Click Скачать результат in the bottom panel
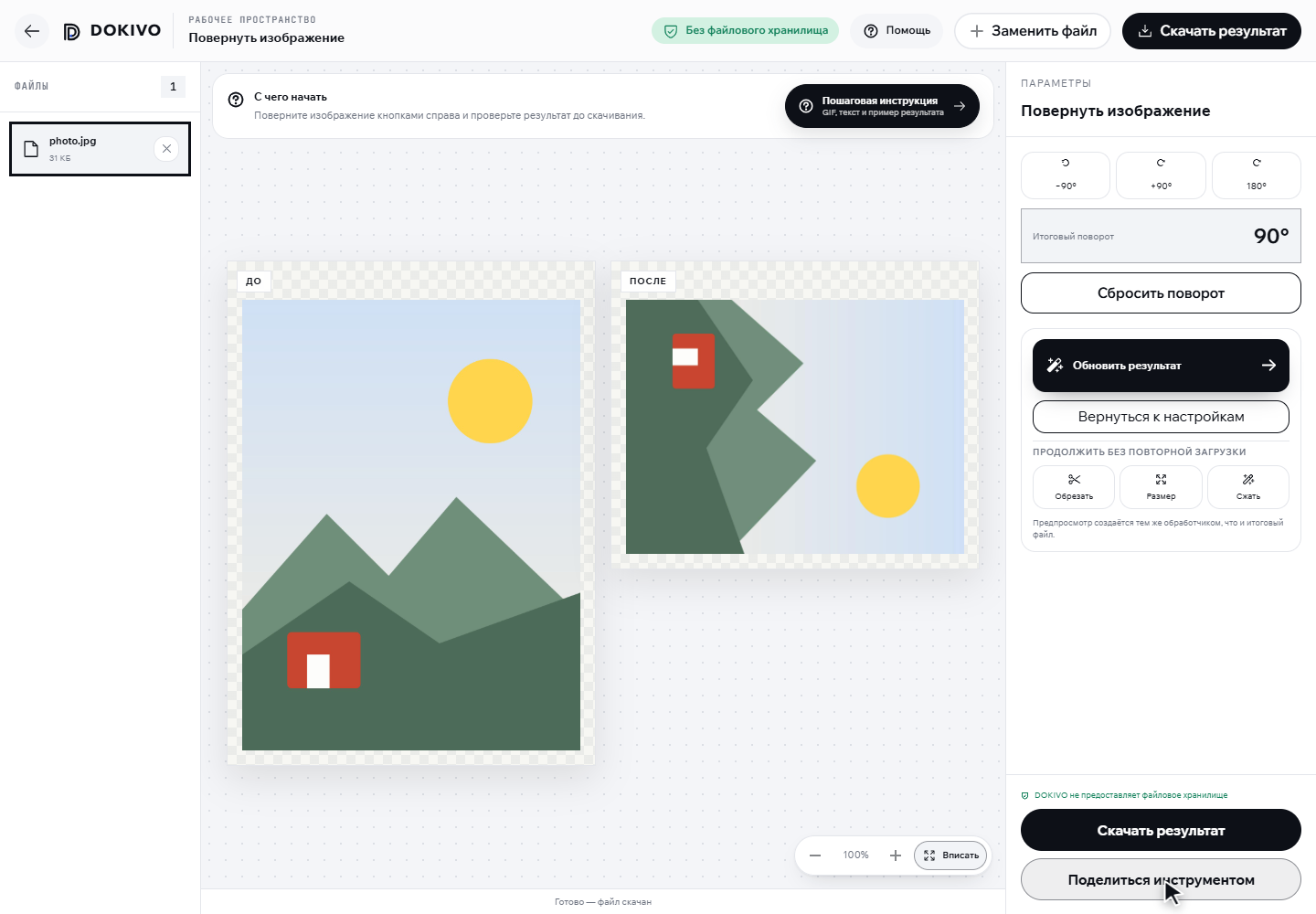Image resolution: width=1316 pixels, height=914 pixels. [1161, 830]
